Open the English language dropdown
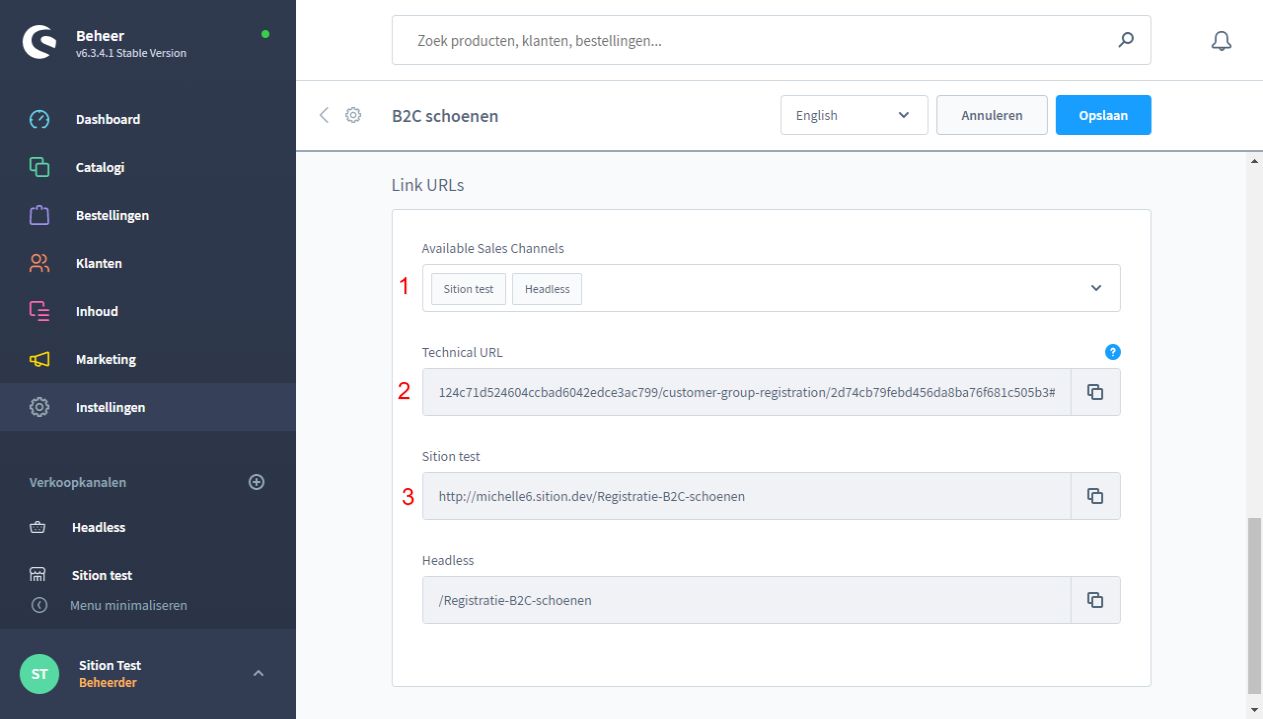The height and width of the screenshot is (719, 1263). coord(853,115)
